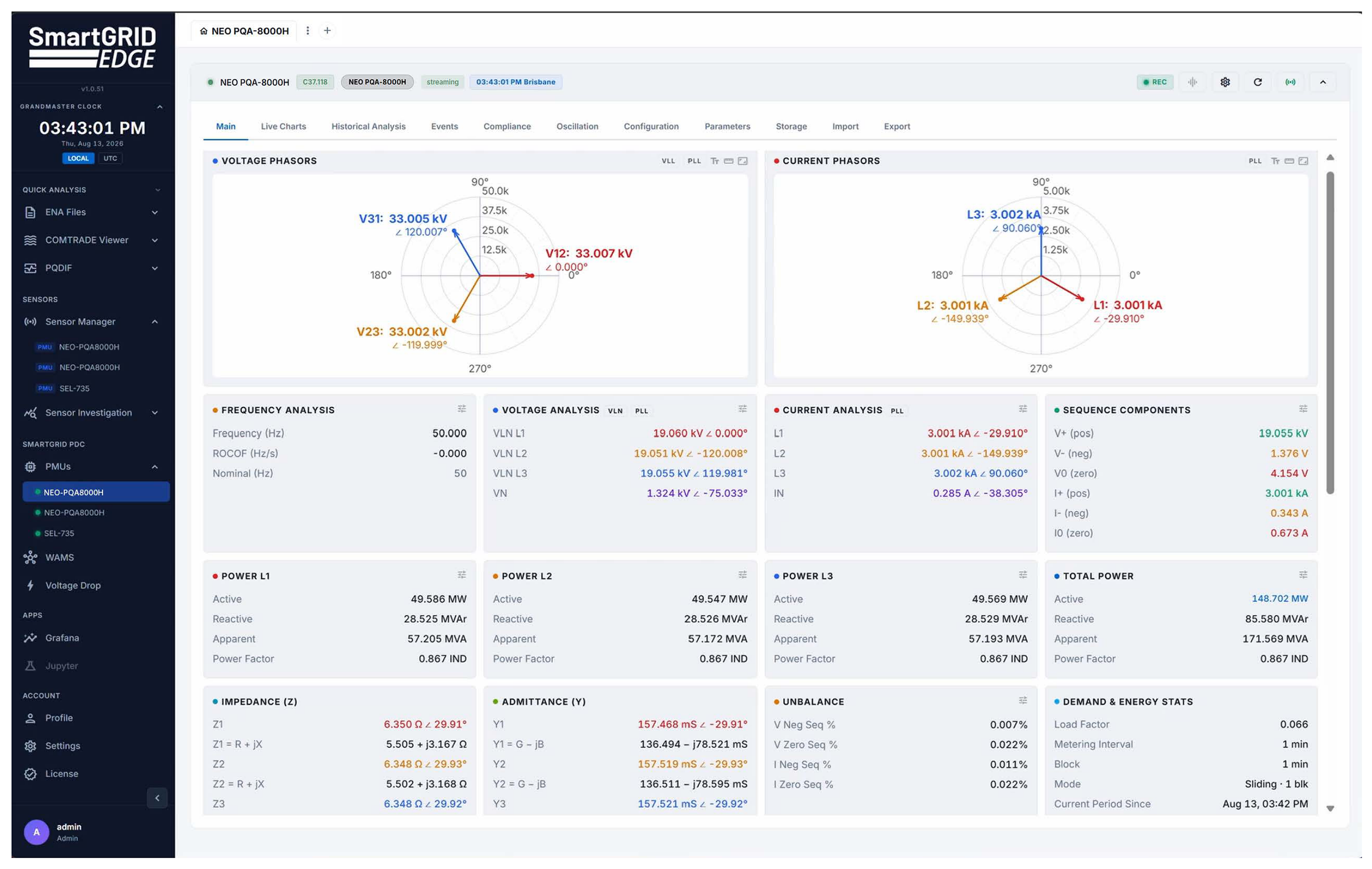Screen dimensions: 1372x869
Task: Open the Historical Analysis tab
Action: coord(369,126)
